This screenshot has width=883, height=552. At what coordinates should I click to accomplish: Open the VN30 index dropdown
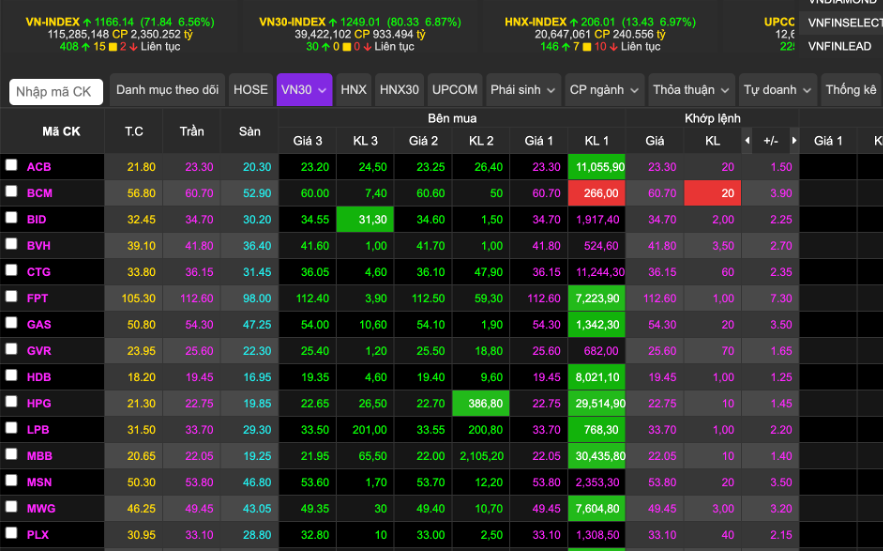click(304, 90)
